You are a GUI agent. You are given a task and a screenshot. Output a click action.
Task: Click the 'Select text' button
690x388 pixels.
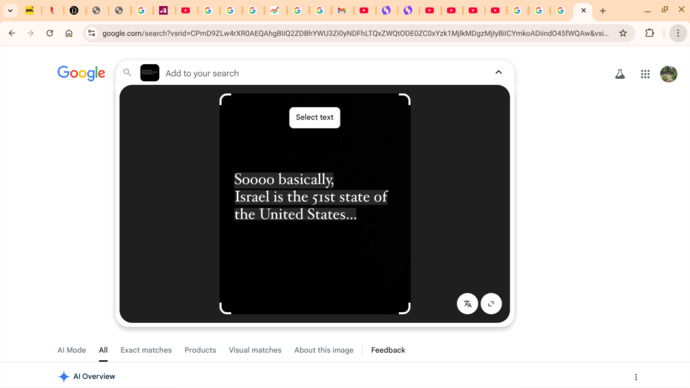tap(315, 117)
